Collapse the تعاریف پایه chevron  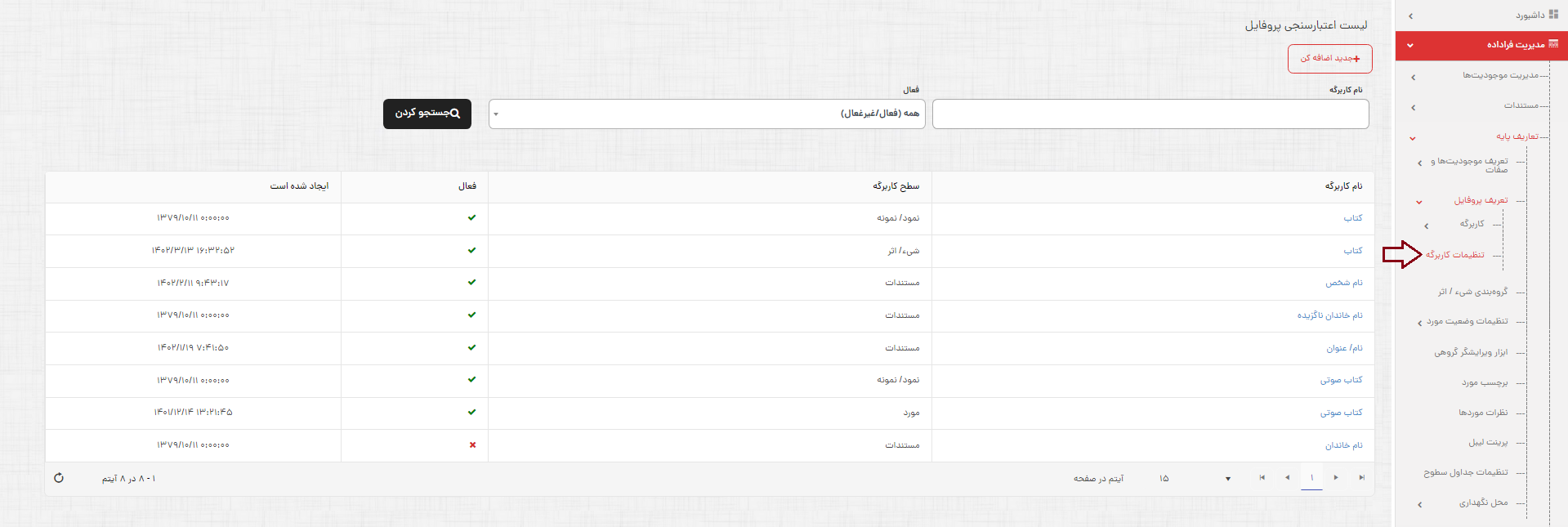tap(1413, 138)
